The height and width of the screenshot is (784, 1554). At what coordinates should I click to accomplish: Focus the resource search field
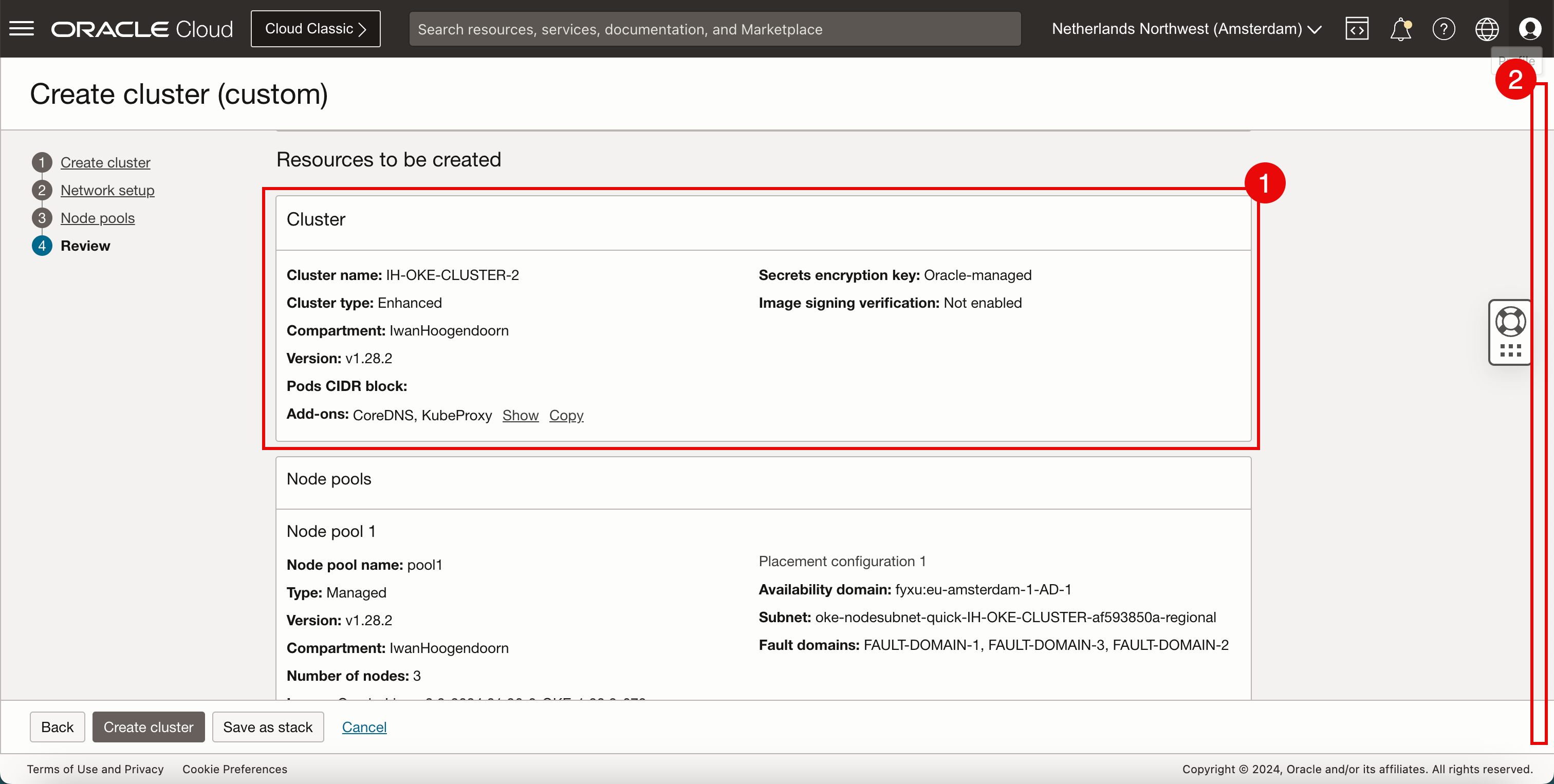coord(714,29)
